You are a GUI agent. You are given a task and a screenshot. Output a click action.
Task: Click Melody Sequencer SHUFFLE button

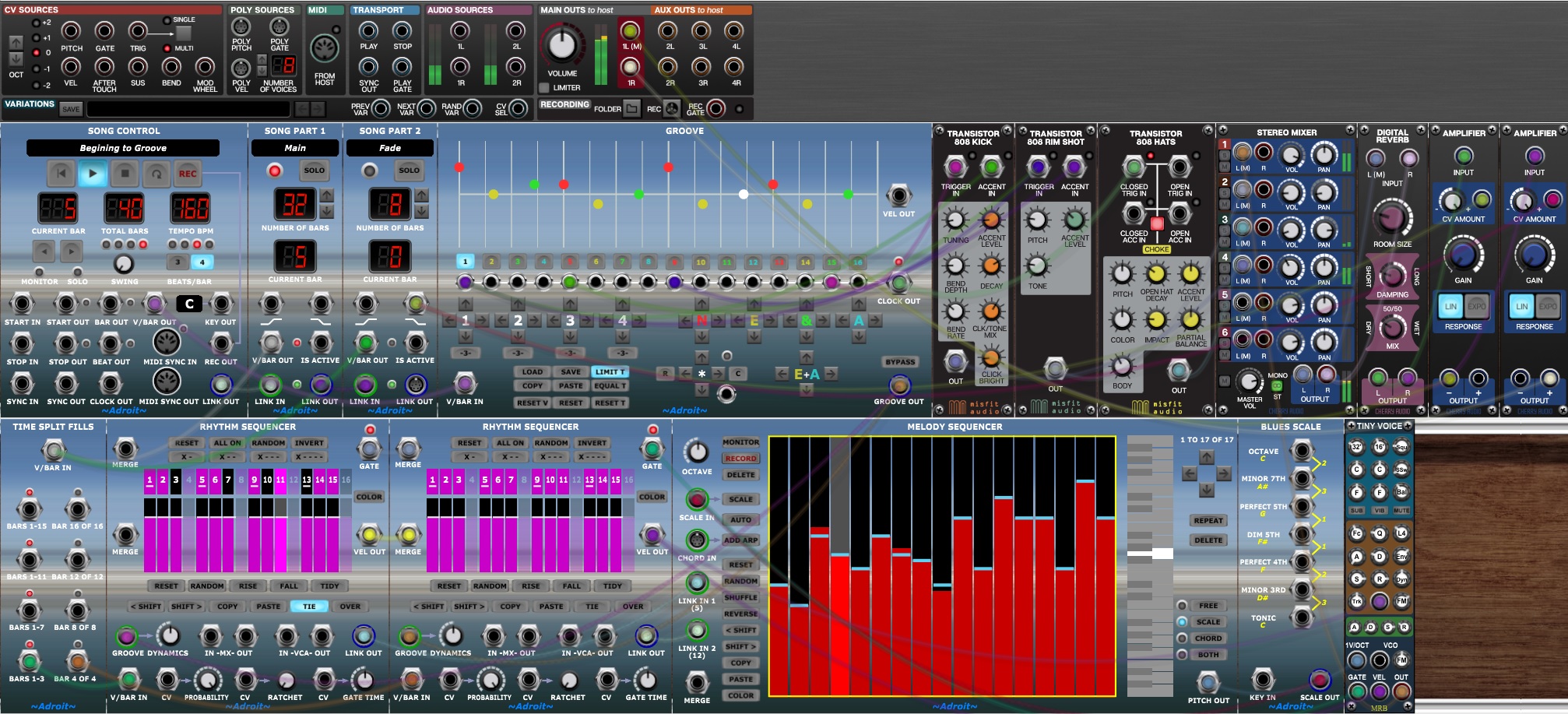(740, 597)
